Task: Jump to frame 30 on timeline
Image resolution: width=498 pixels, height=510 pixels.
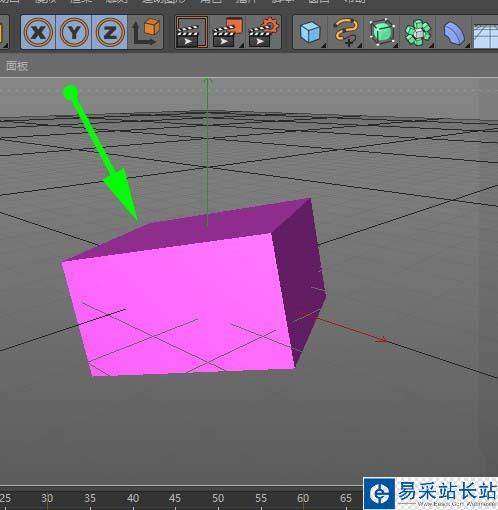Action: (x=47, y=498)
